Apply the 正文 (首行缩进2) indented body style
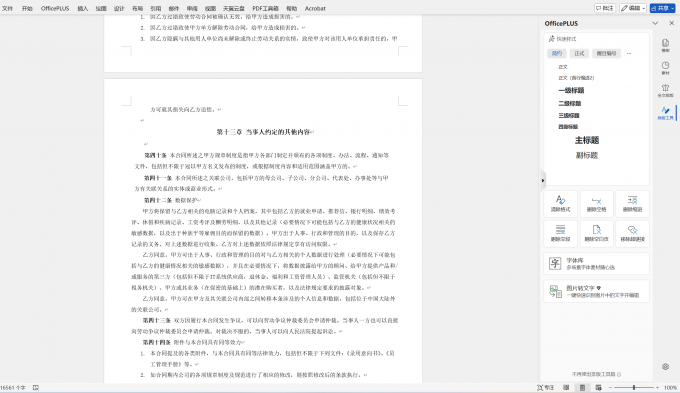The image size is (680, 393). 576,78
